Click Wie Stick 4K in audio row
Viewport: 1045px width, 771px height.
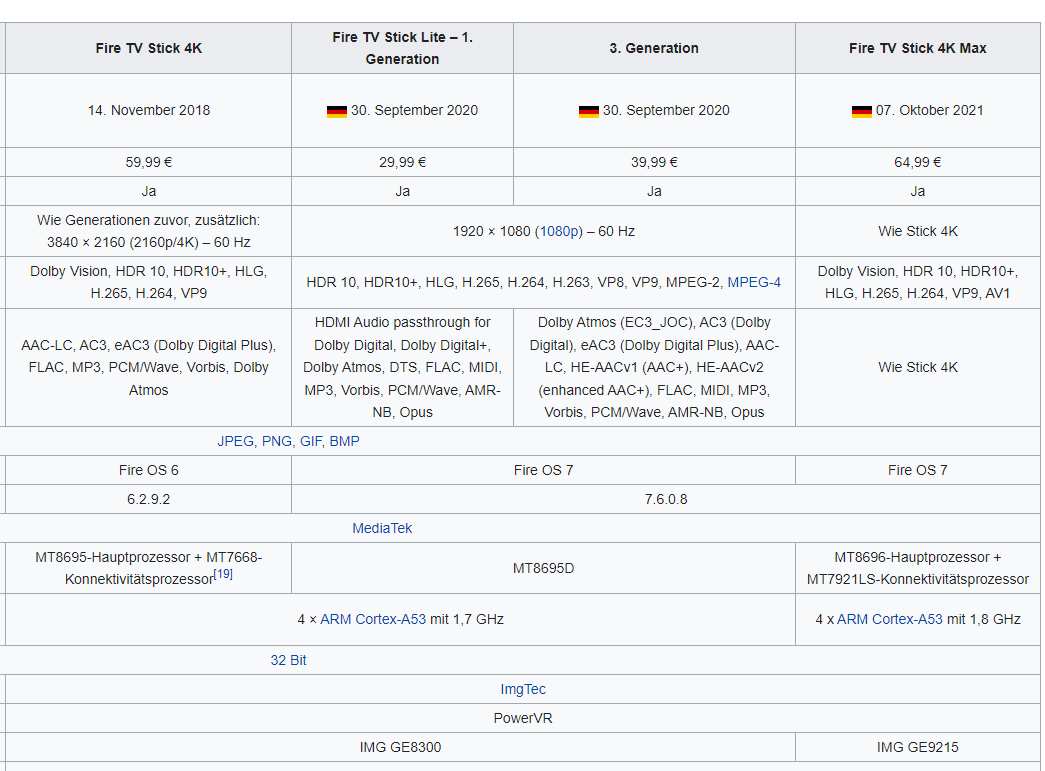pos(918,367)
